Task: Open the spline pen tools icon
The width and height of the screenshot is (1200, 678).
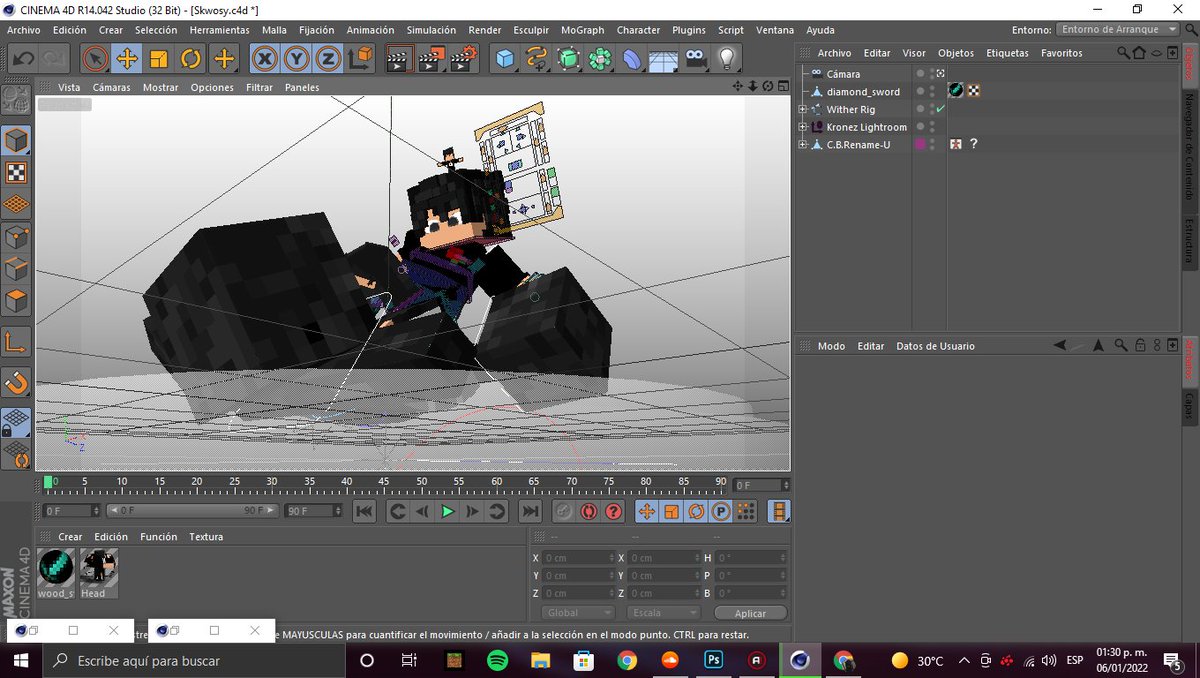Action: (537, 59)
